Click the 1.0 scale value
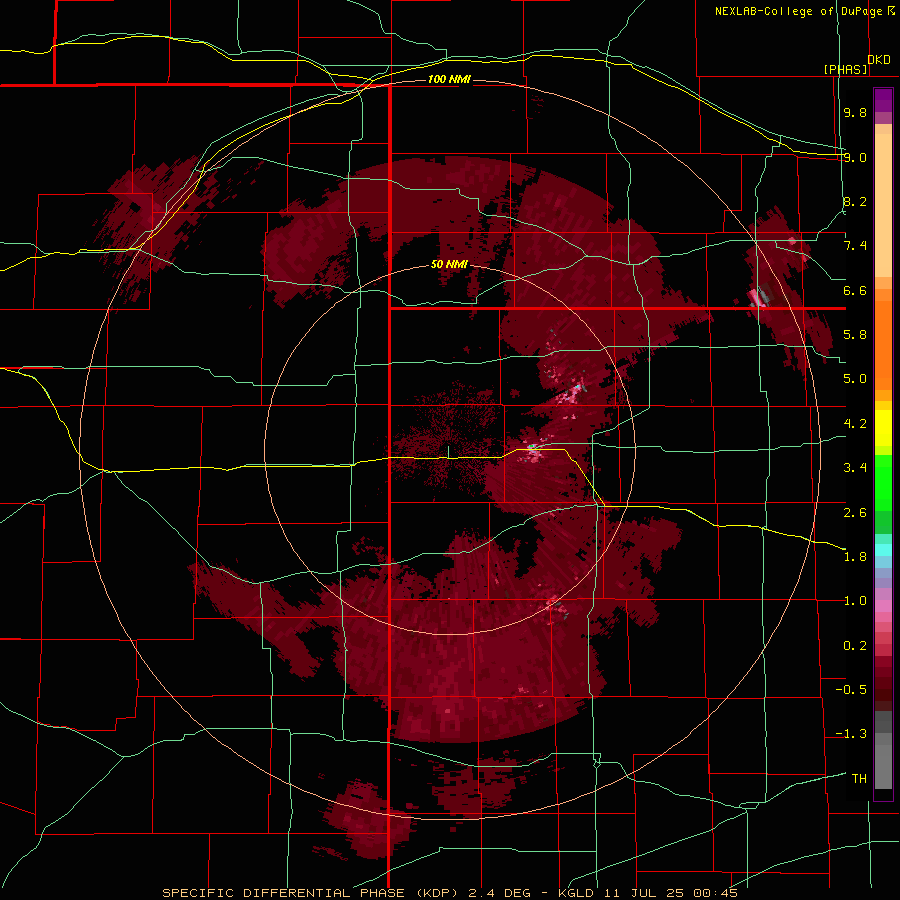The image size is (900, 900). [x=855, y=601]
